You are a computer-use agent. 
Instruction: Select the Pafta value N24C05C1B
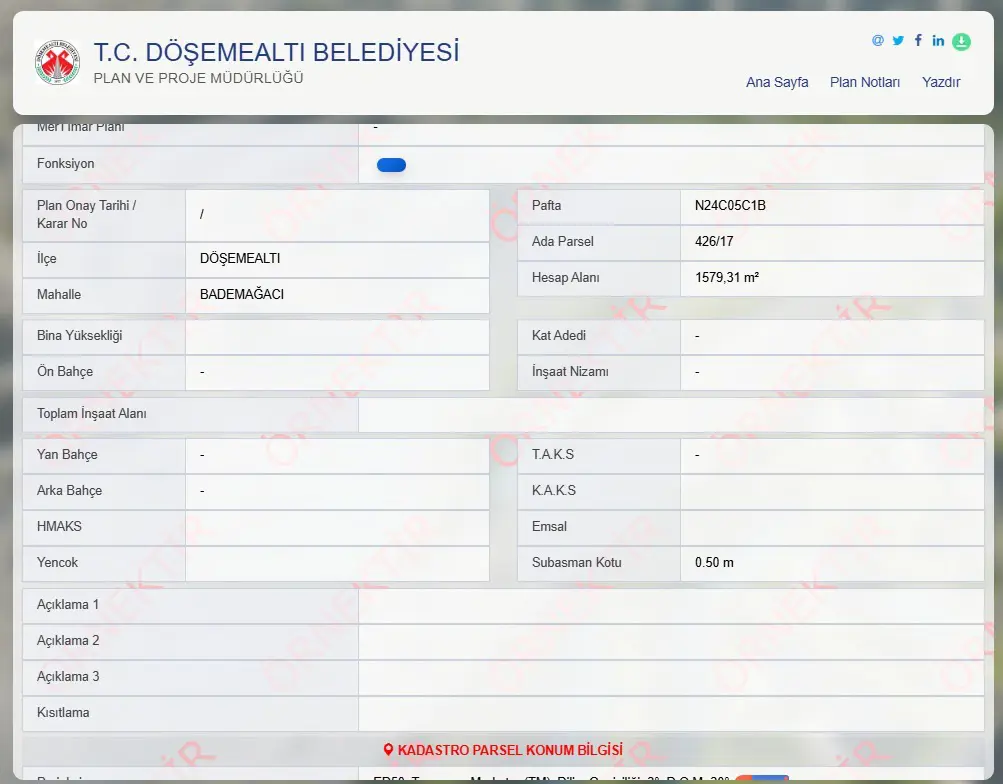point(730,205)
